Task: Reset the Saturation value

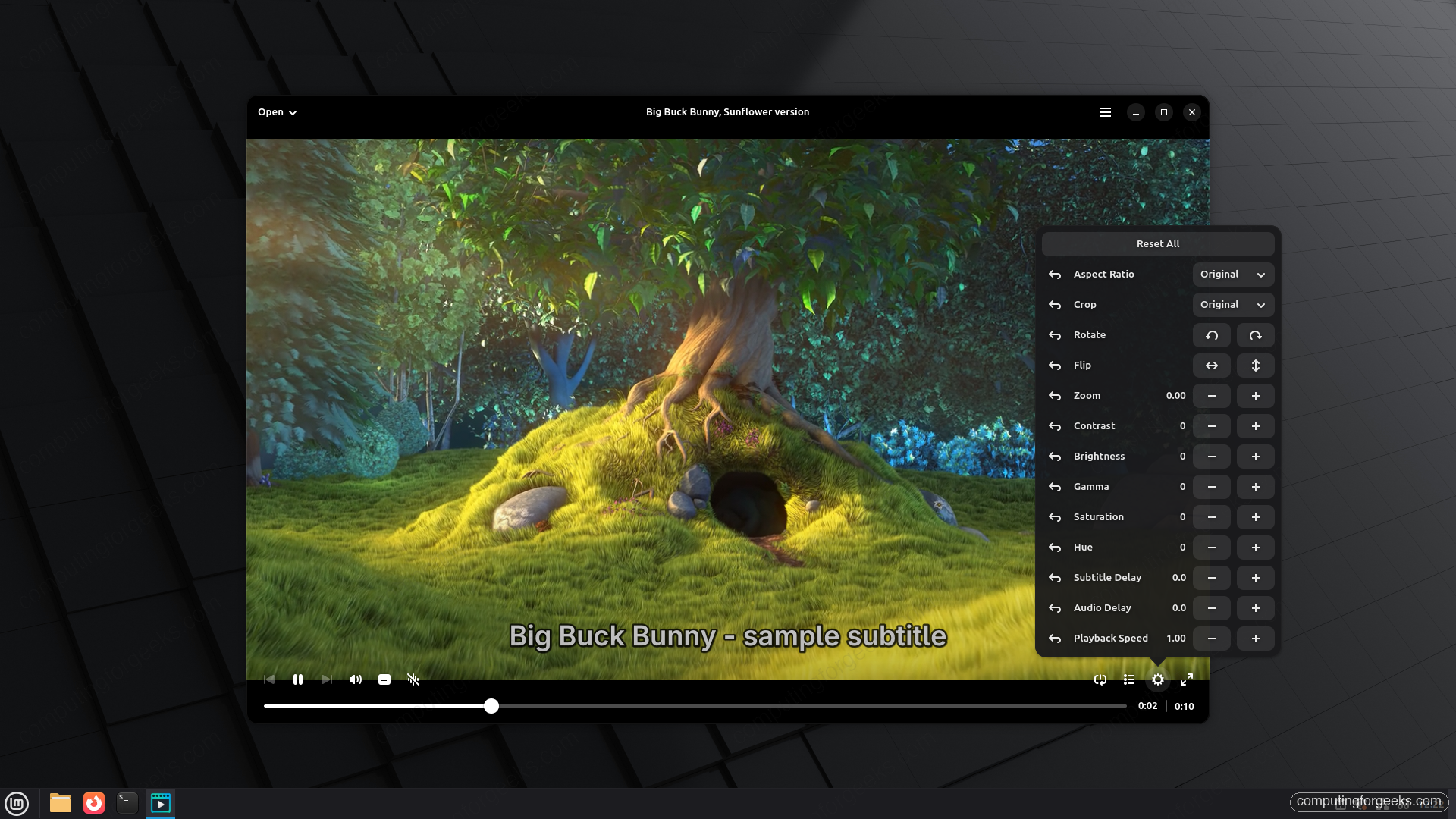Action: tap(1055, 517)
